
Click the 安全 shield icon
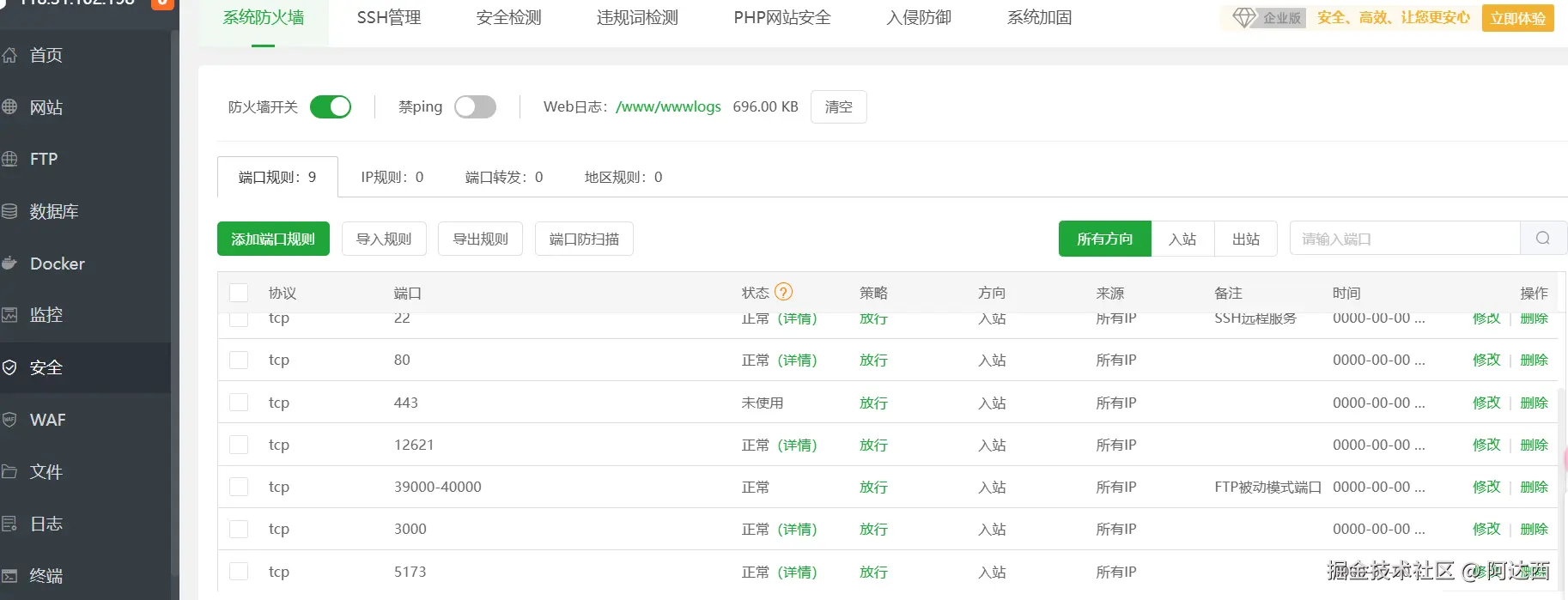[9, 367]
